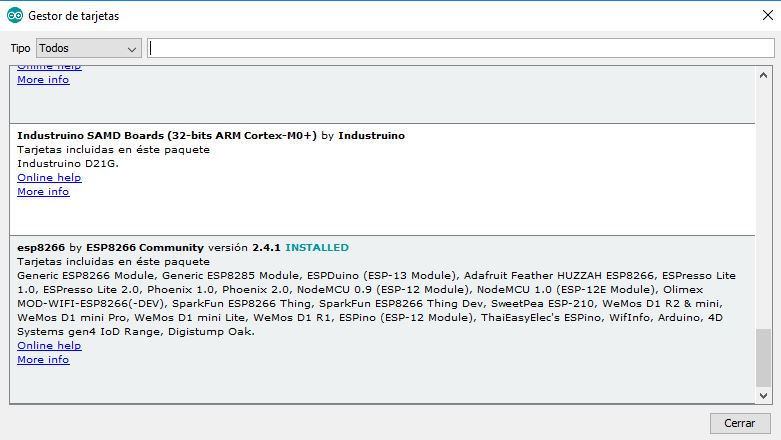This screenshot has height=440, width=781.
Task: Open Online help link under Industruino SAMD Boards
Action: (x=49, y=177)
